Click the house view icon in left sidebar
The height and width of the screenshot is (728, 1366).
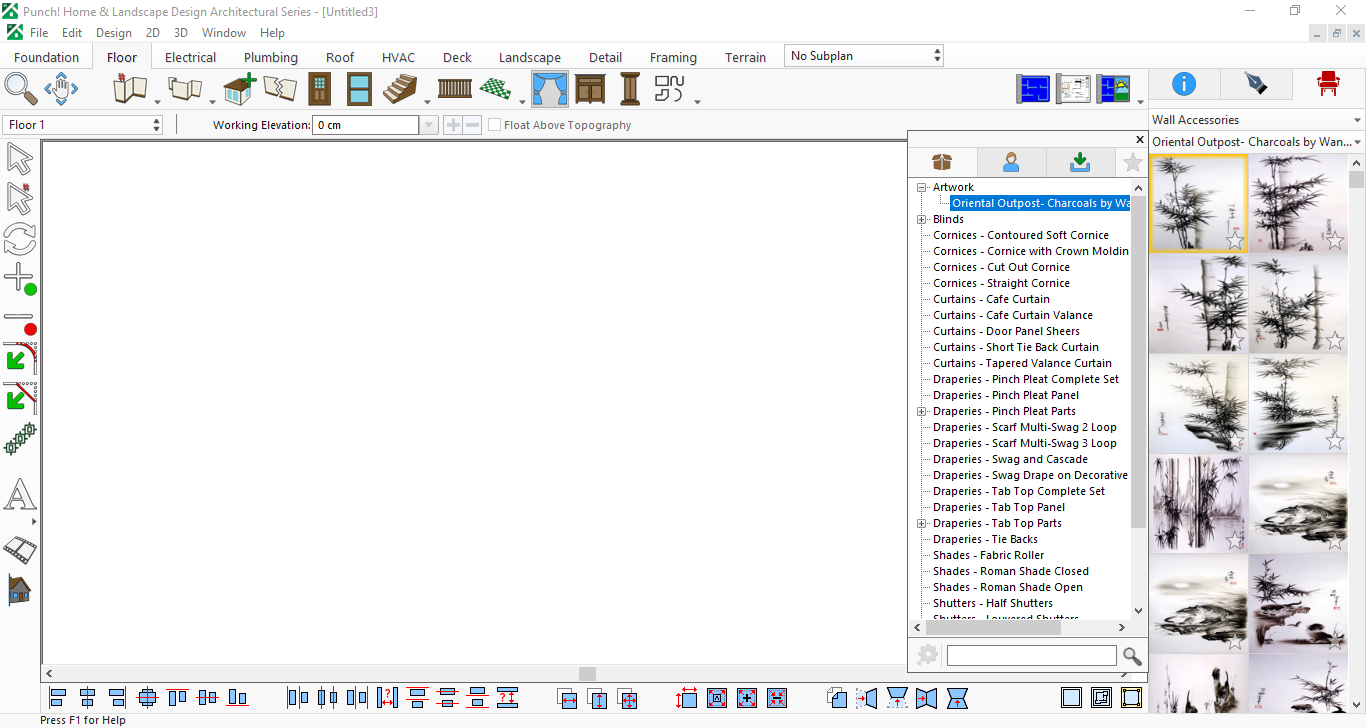tap(20, 590)
